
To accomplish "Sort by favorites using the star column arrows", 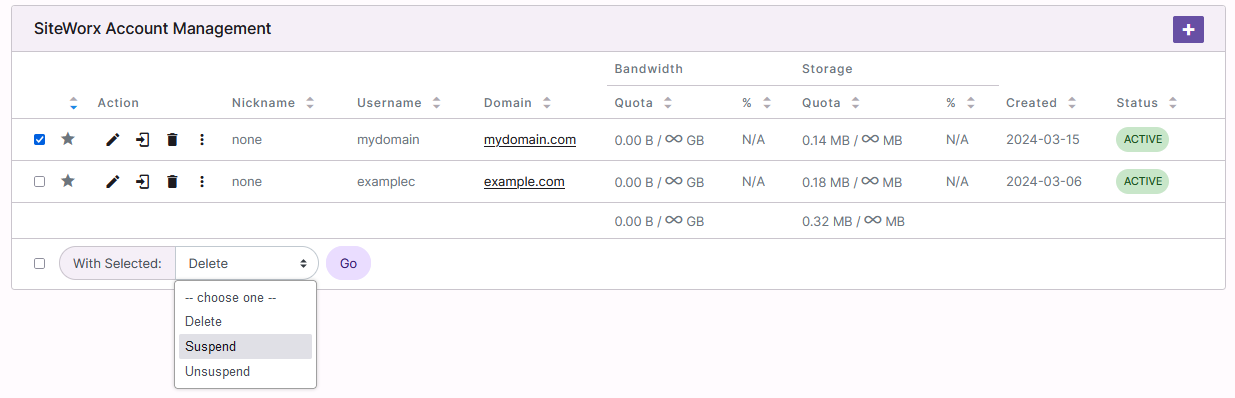I will (73, 103).
